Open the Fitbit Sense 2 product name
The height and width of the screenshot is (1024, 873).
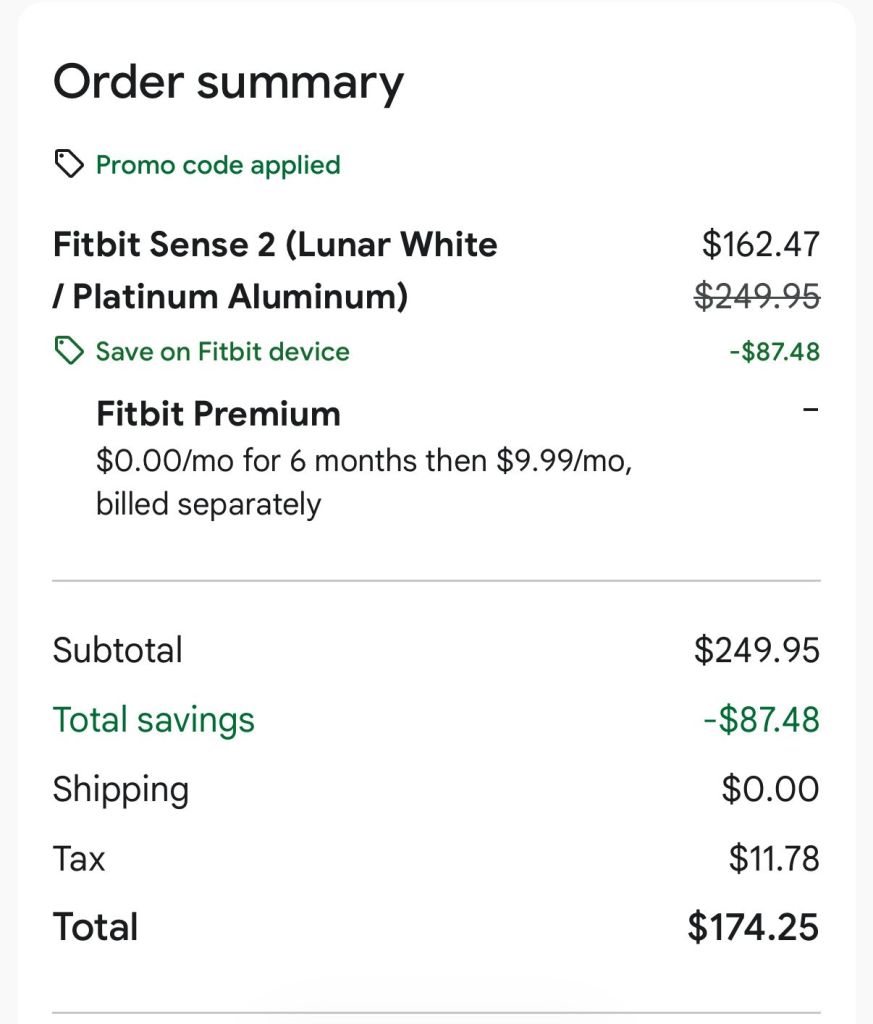275,270
